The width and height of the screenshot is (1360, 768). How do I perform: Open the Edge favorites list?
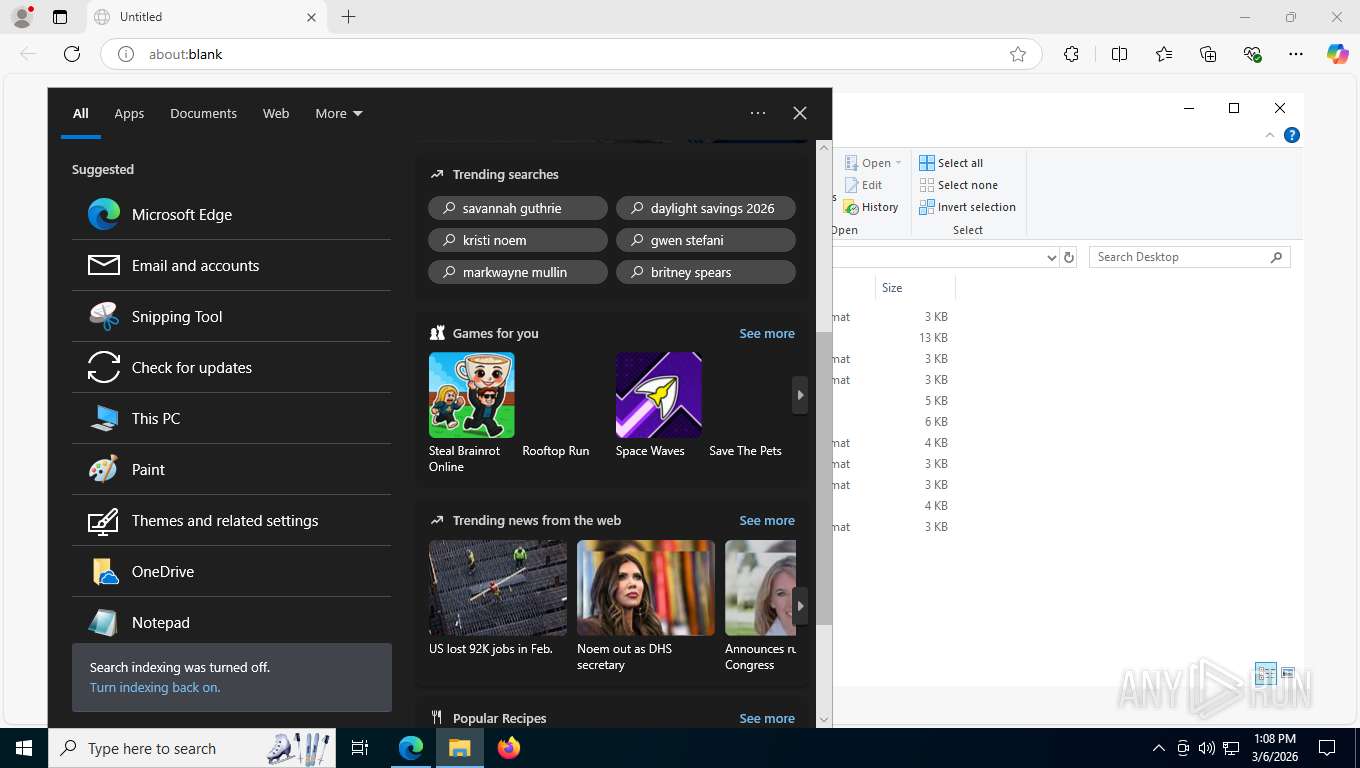pos(1164,54)
